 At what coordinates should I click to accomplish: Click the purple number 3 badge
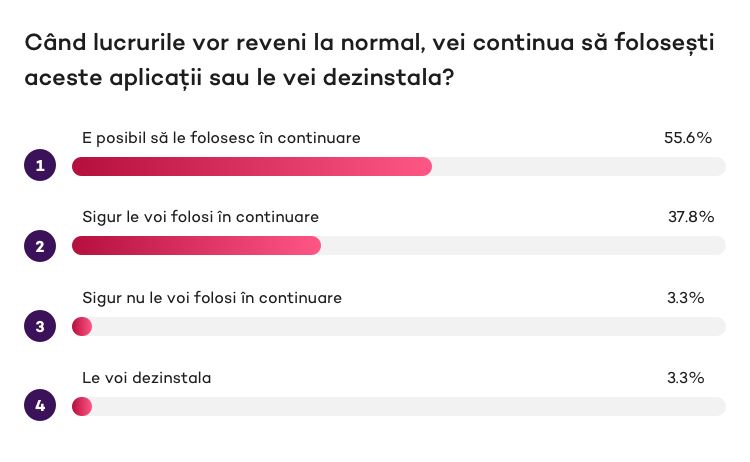[40, 326]
